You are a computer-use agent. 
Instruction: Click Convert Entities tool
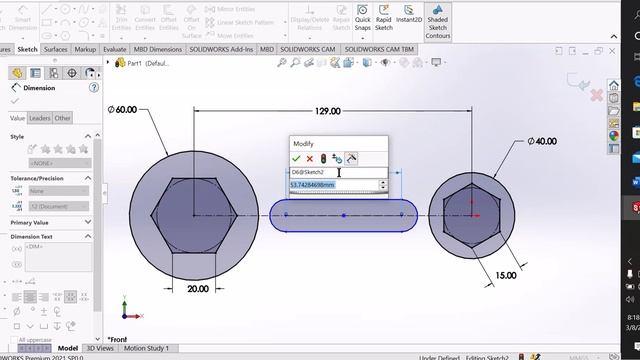pos(145,18)
